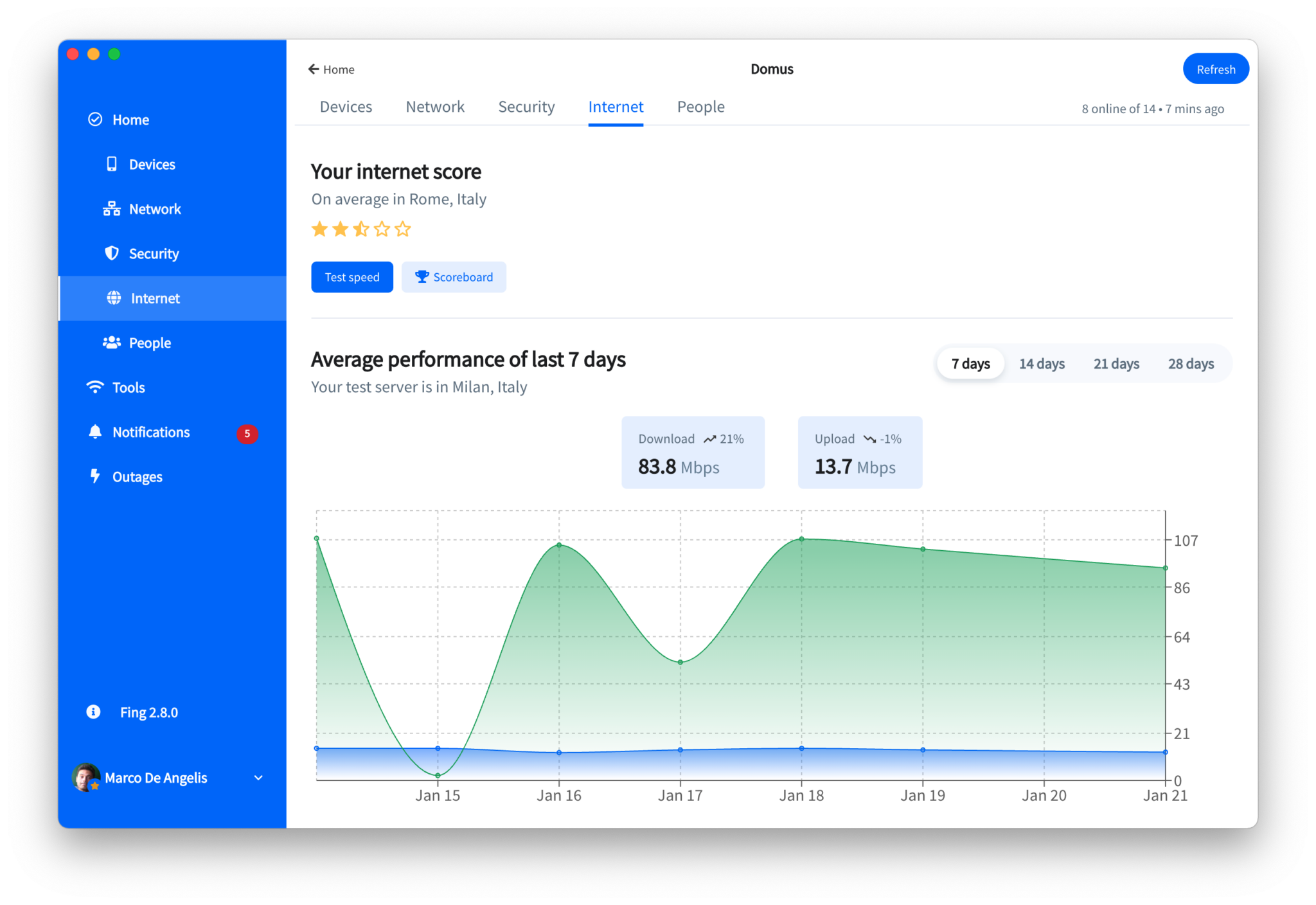Screen dimensions: 1316x905
Task: Switch to 28 days performance view
Action: pos(1191,363)
